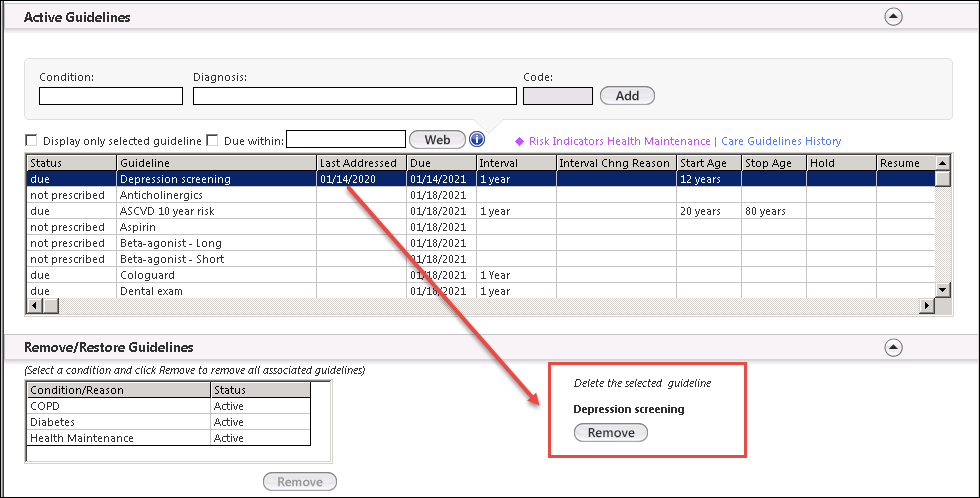Screen dimensions: 980x498
Task: Select the Depression screening guideline row
Action: pos(481,179)
